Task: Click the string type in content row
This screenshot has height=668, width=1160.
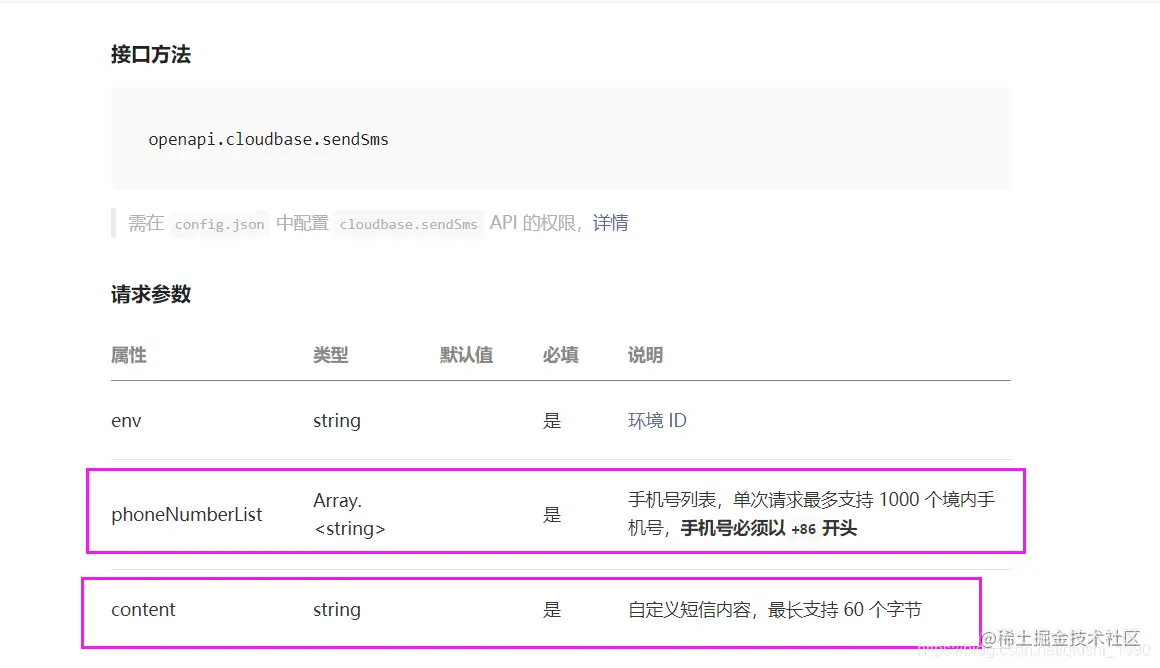Action: coord(337,610)
